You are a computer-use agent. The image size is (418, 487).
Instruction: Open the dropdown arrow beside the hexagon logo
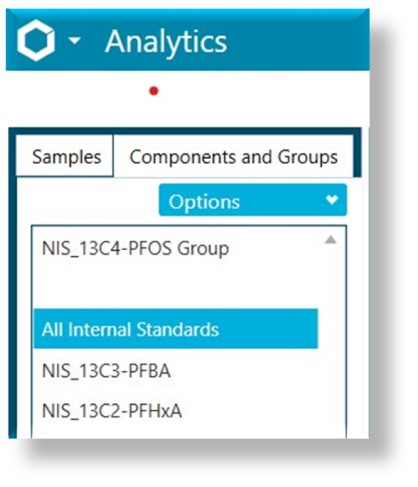[74, 40]
